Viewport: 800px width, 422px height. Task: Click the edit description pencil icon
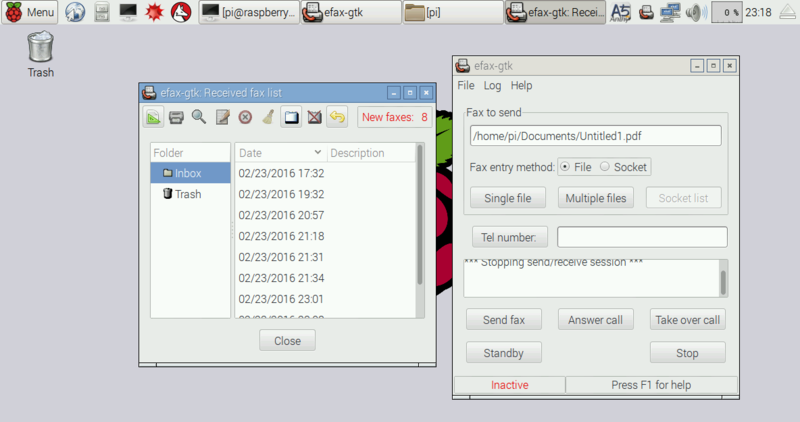(x=222, y=117)
